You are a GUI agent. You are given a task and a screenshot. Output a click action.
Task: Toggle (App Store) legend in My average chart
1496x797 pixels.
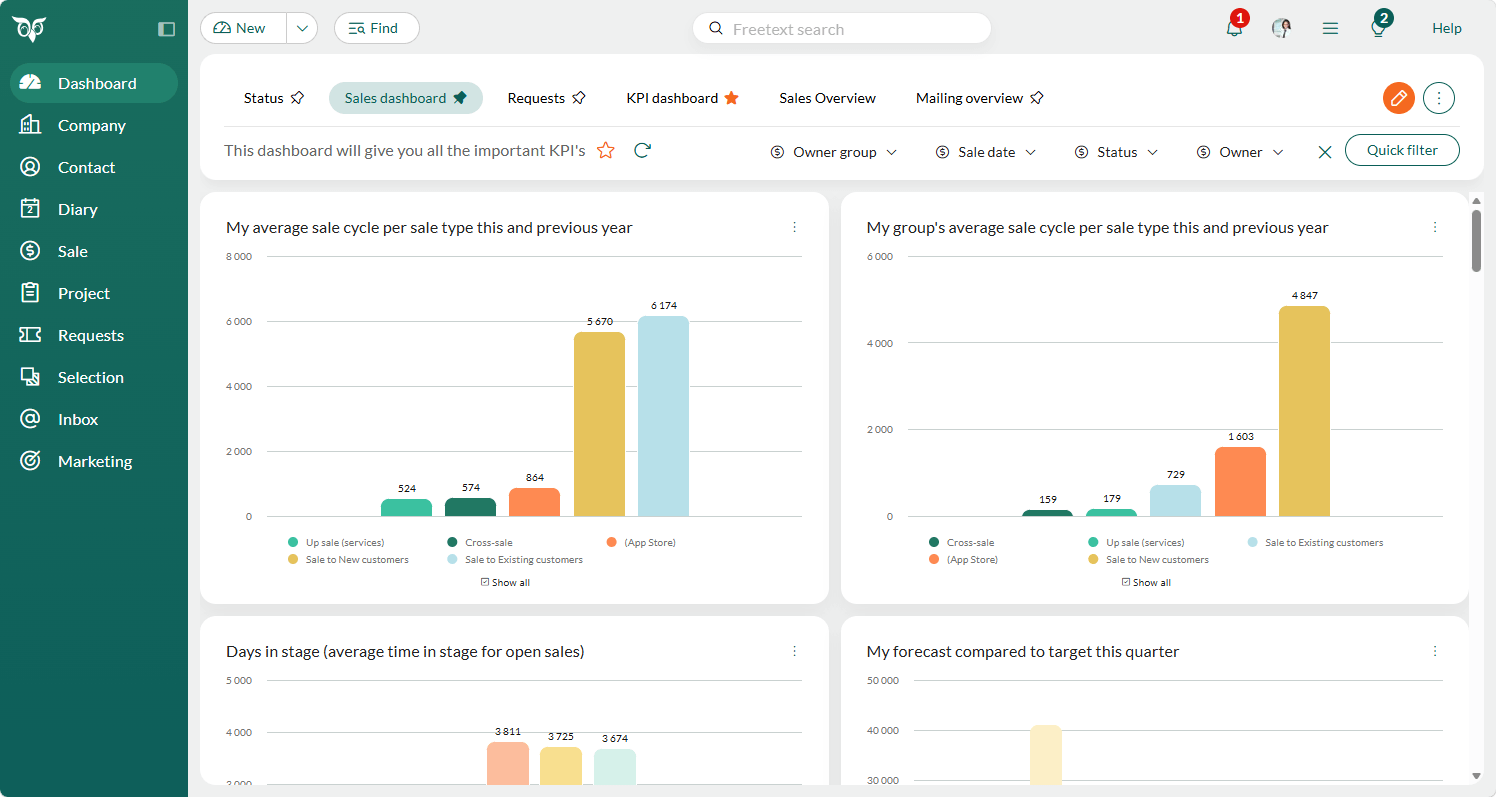(x=641, y=542)
